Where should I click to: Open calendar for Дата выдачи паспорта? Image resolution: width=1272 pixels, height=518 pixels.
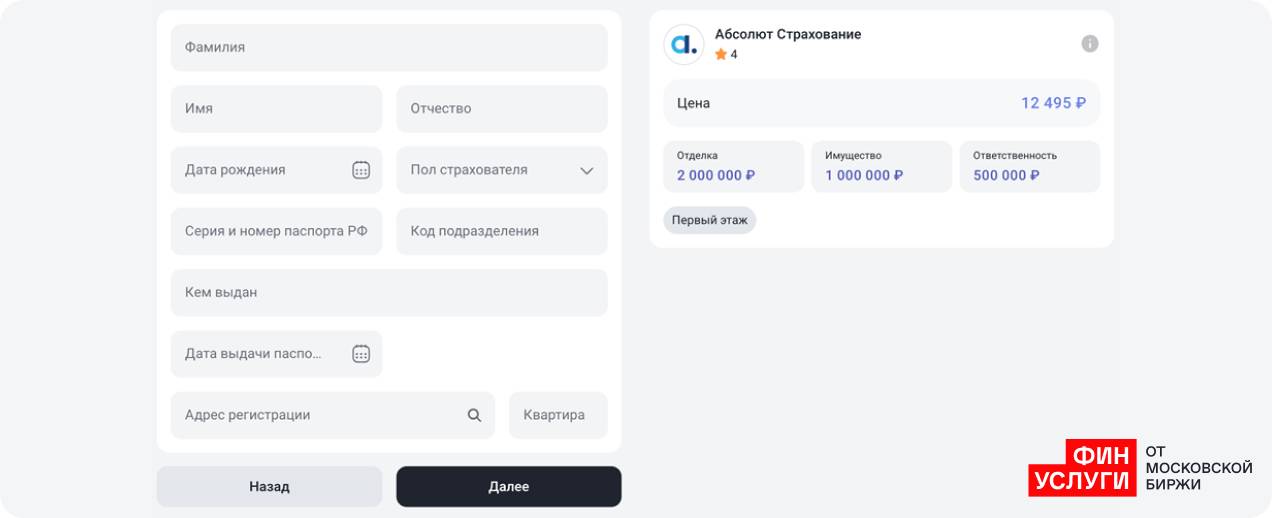pyautogui.click(x=361, y=354)
